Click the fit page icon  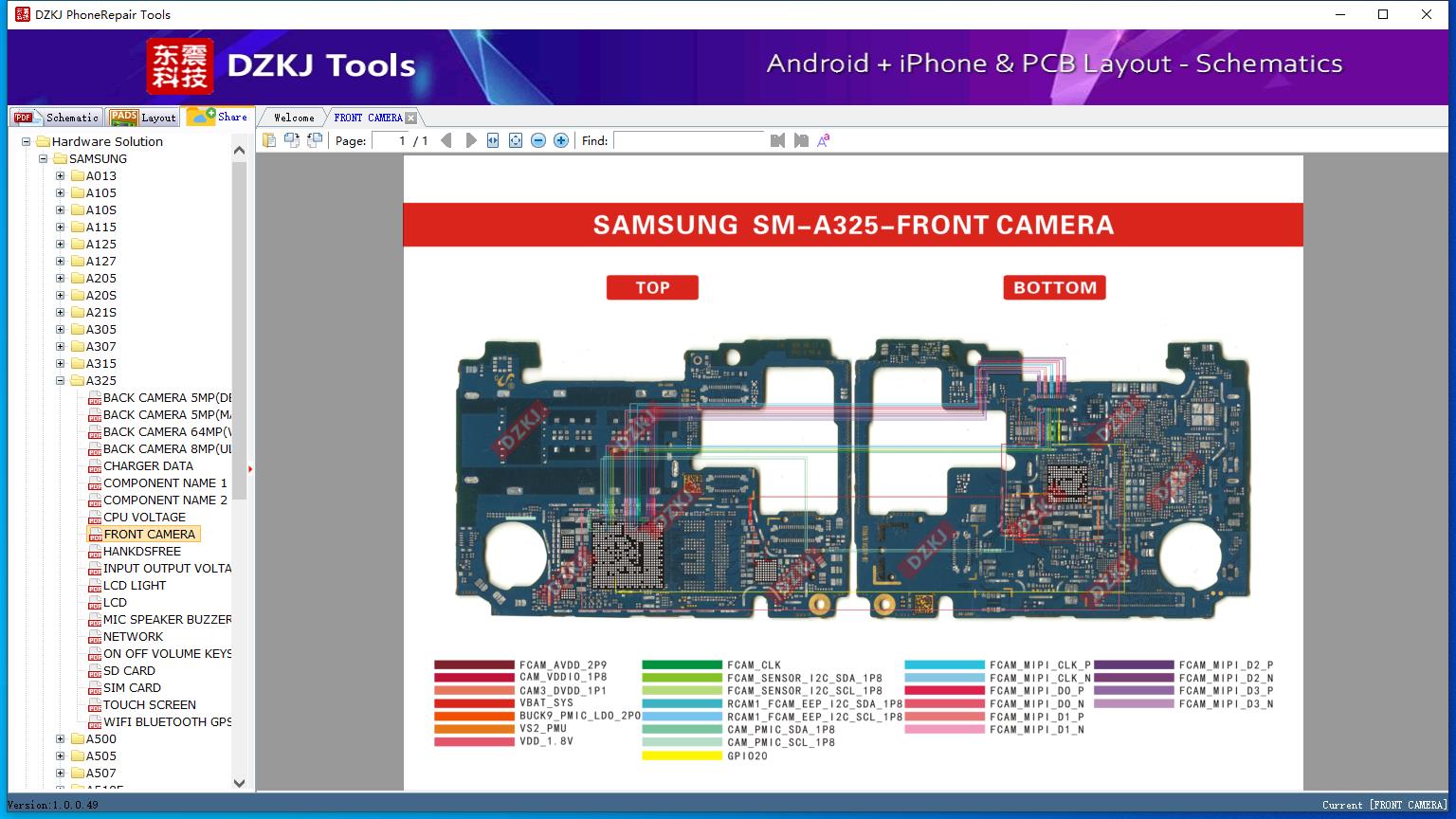pyautogui.click(x=516, y=140)
